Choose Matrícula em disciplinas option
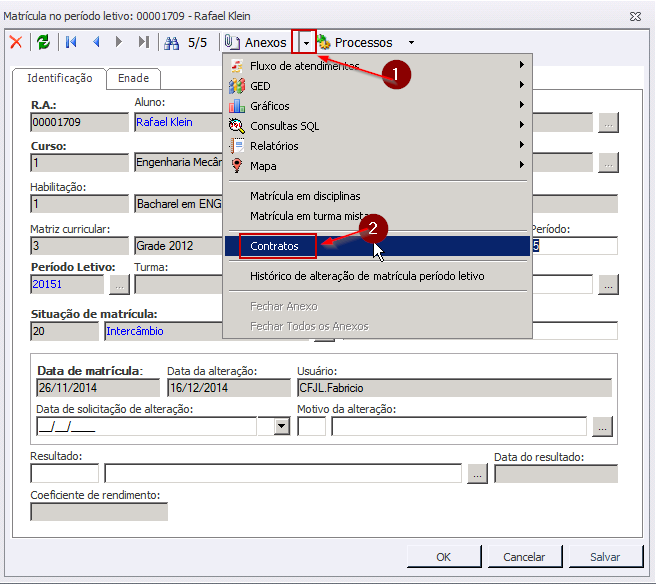 [x=305, y=196]
